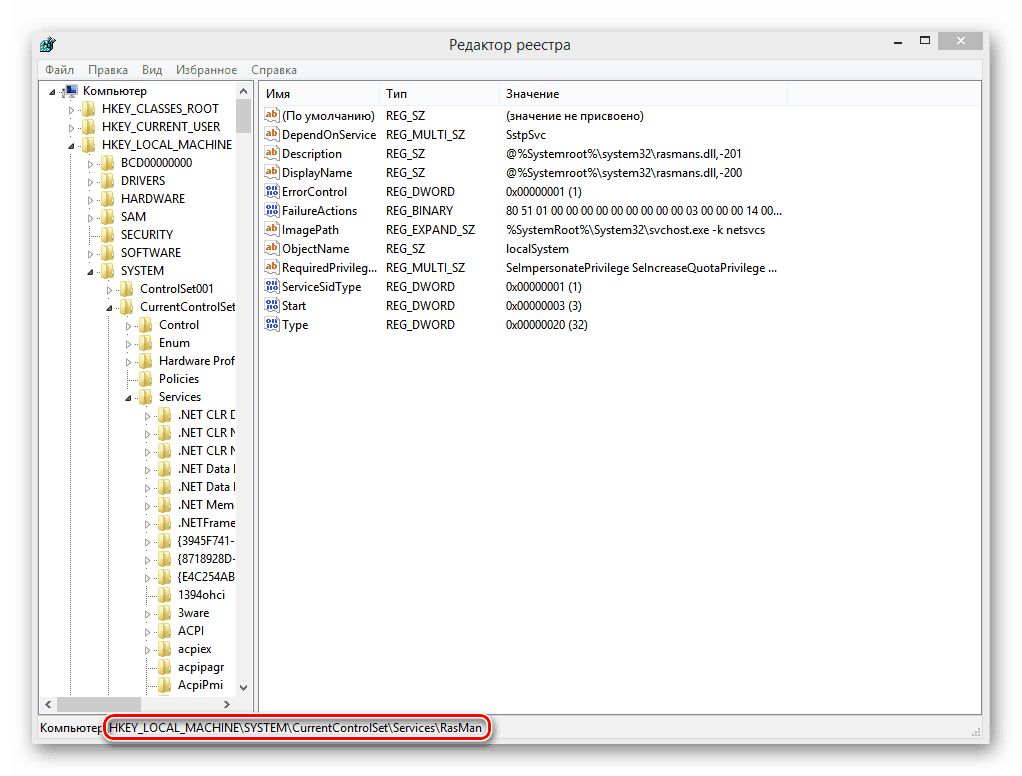Image resolution: width=1022 pixels, height=776 pixels.
Task: Collapse the SYSTEM tree node
Action: click(91, 272)
